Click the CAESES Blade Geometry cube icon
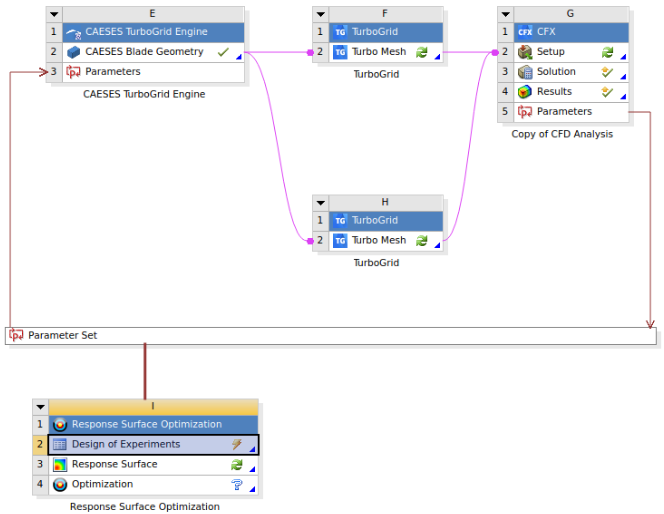 click(x=73, y=52)
